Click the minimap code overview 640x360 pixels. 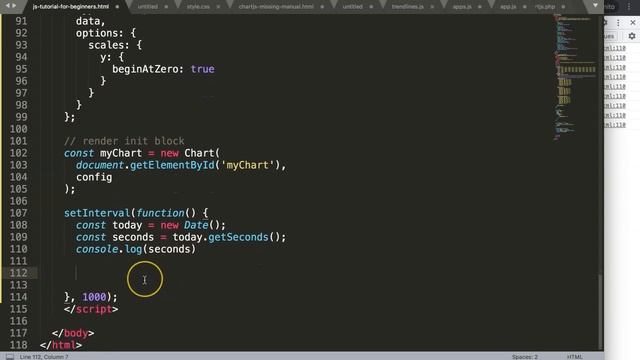[x=575, y=78]
